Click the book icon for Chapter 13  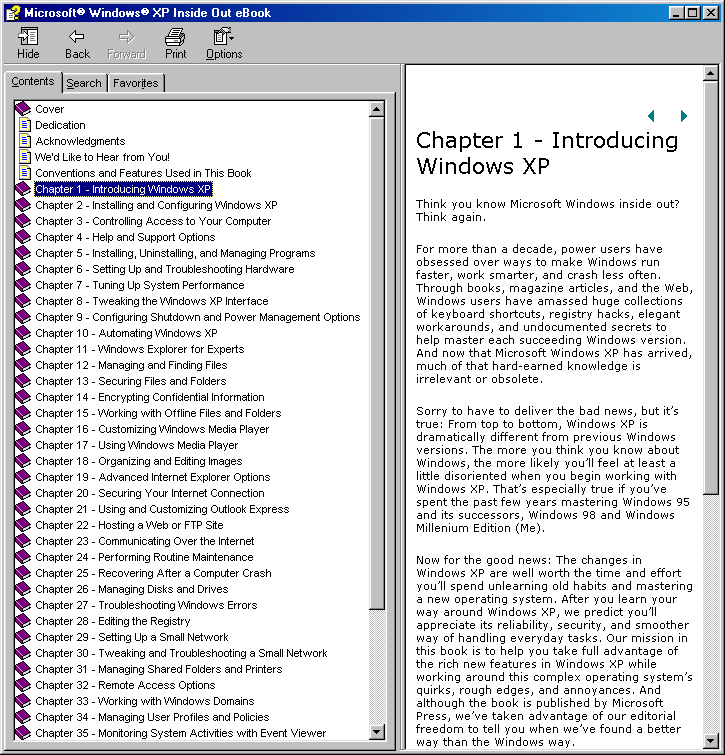coord(23,381)
